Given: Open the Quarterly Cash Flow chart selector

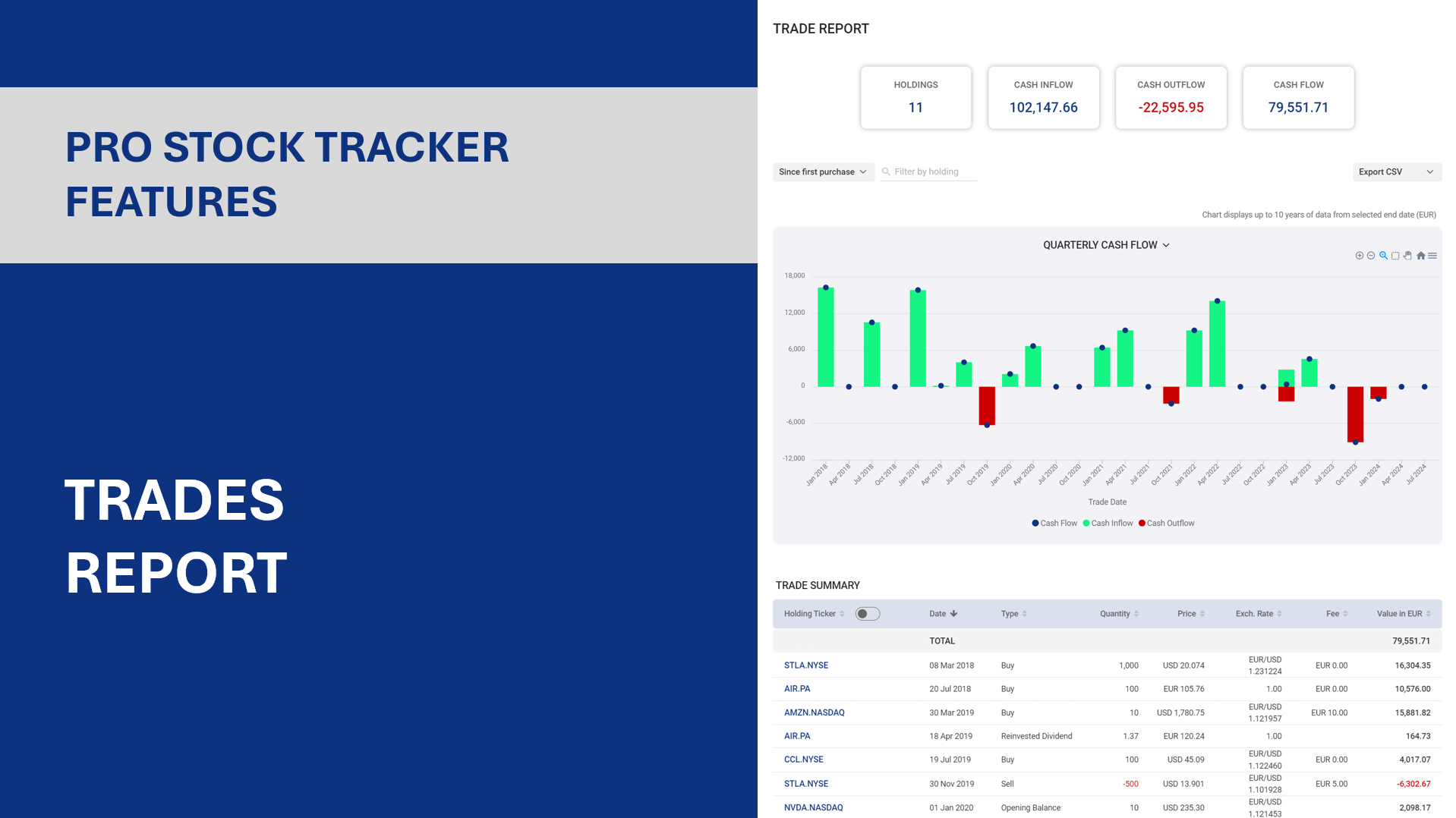Looking at the screenshot, I should tap(1106, 245).
